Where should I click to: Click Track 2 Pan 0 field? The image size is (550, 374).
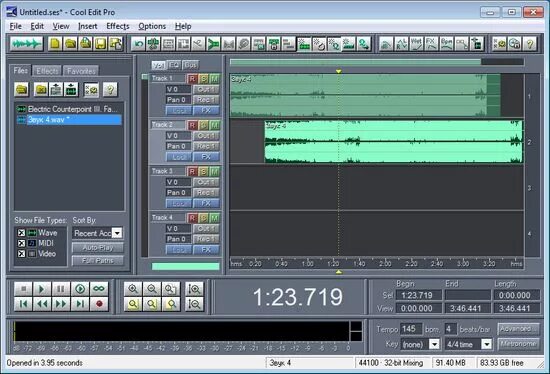click(x=179, y=146)
